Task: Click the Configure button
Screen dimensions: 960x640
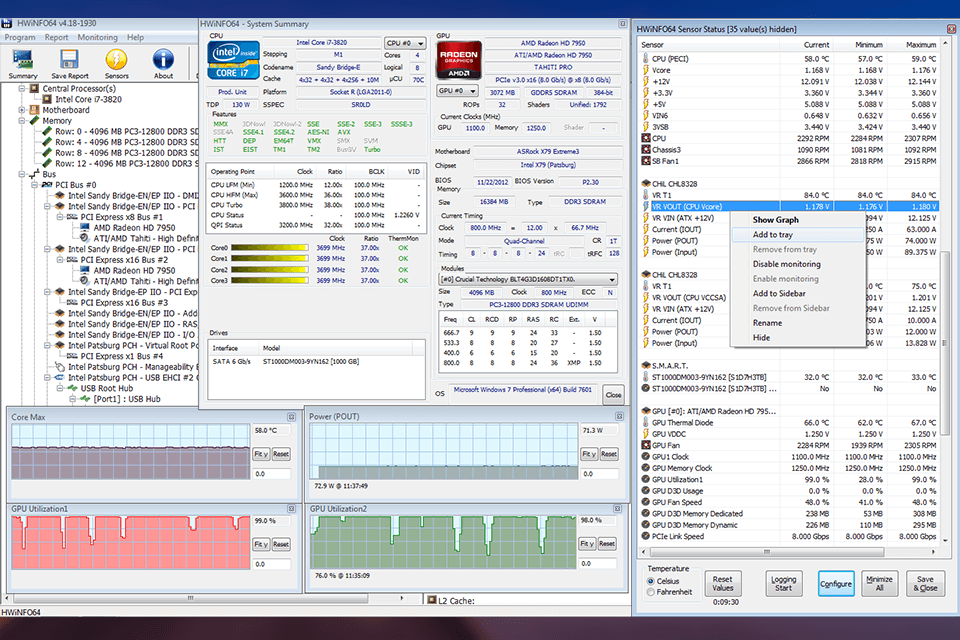Action: (x=836, y=583)
